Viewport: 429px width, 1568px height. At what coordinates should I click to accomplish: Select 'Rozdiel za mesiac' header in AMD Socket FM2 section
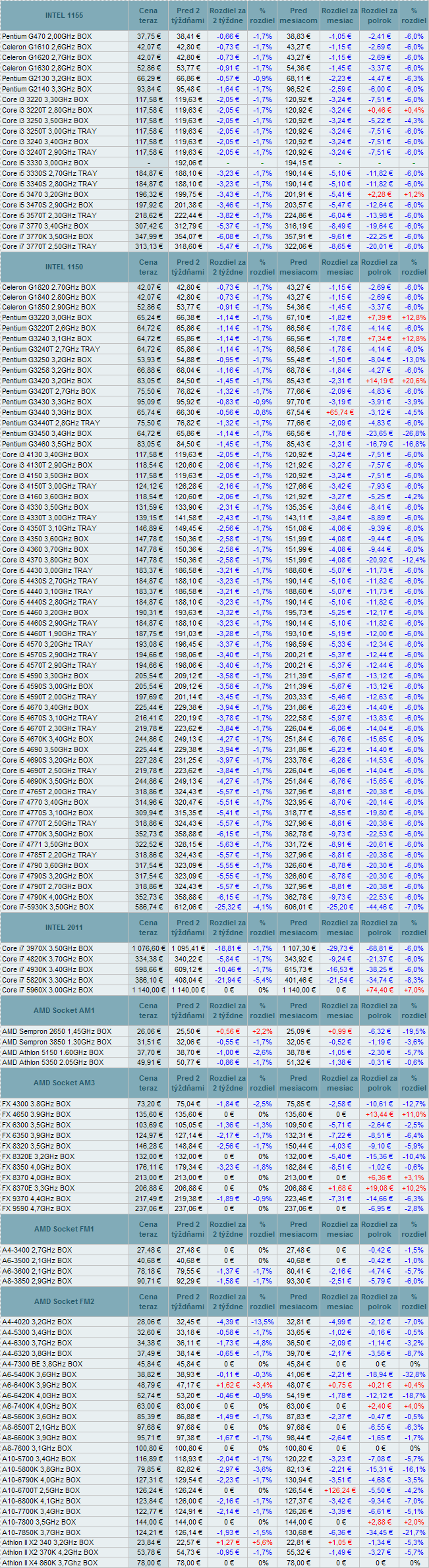click(340, 1301)
